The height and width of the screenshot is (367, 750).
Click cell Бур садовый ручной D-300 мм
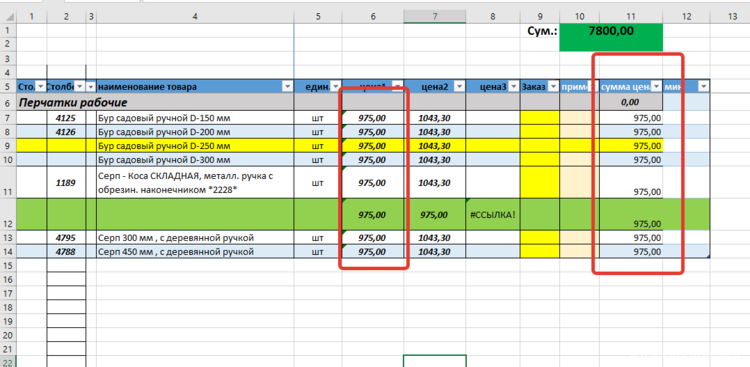195,159
